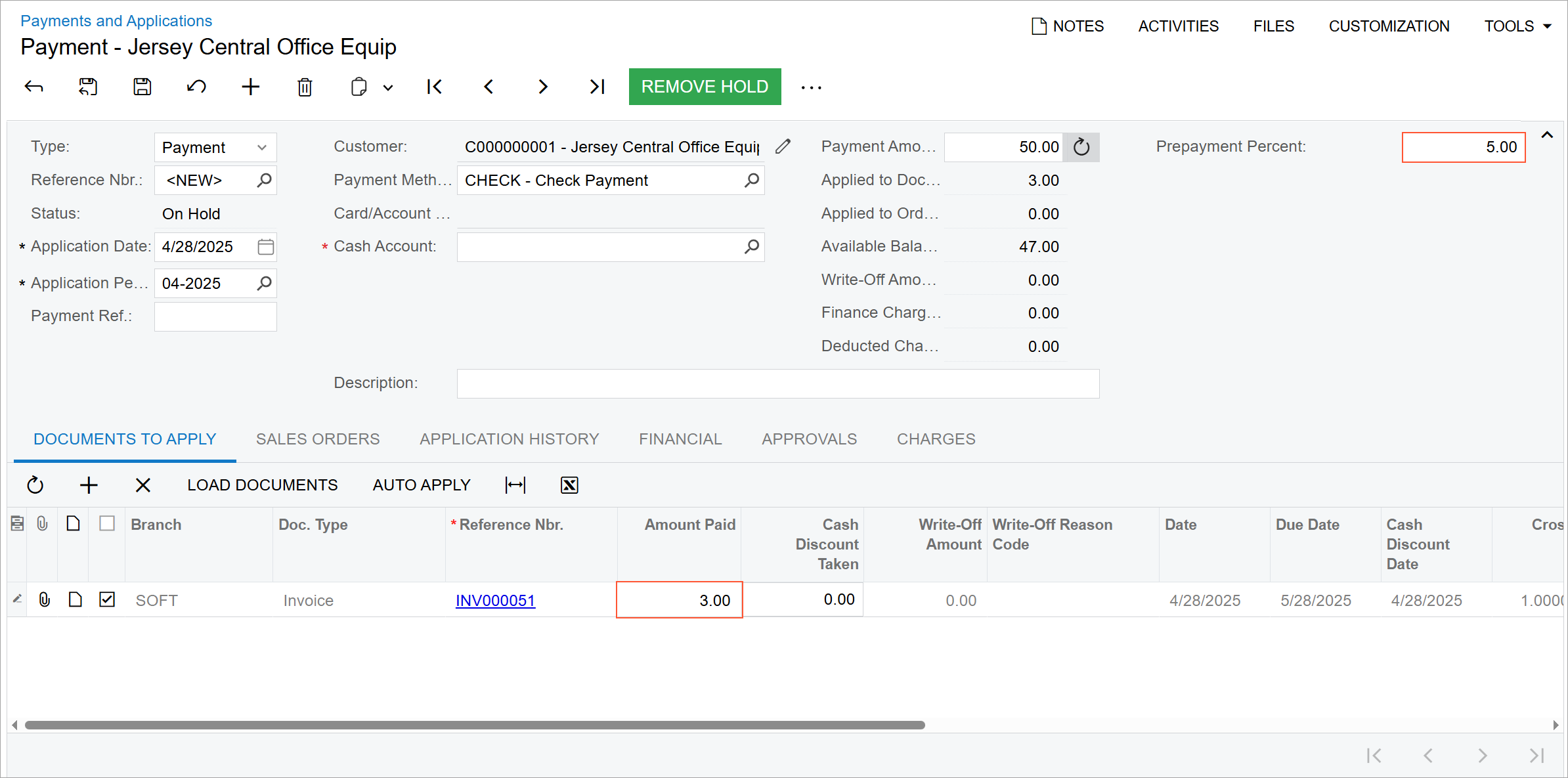Click the grid horizontal scrollbar
The height and width of the screenshot is (778, 1568).
tap(474, 725)
